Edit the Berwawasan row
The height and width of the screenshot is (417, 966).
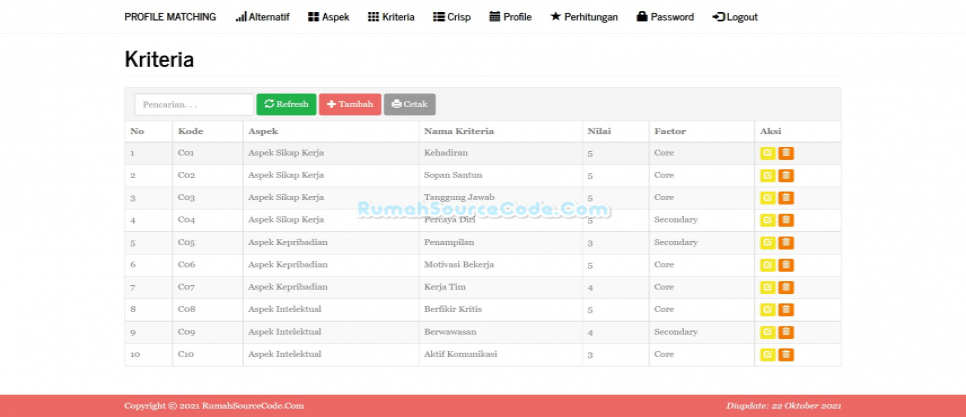point(768,332)
